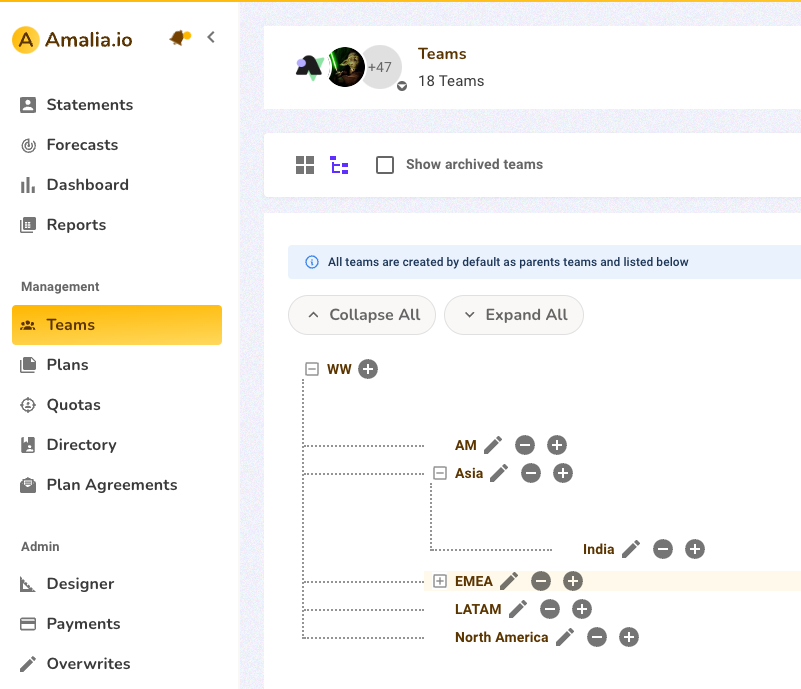Screen dimensions: 801x689
Task: Add a child team to Asia
Action: (563, 473)
